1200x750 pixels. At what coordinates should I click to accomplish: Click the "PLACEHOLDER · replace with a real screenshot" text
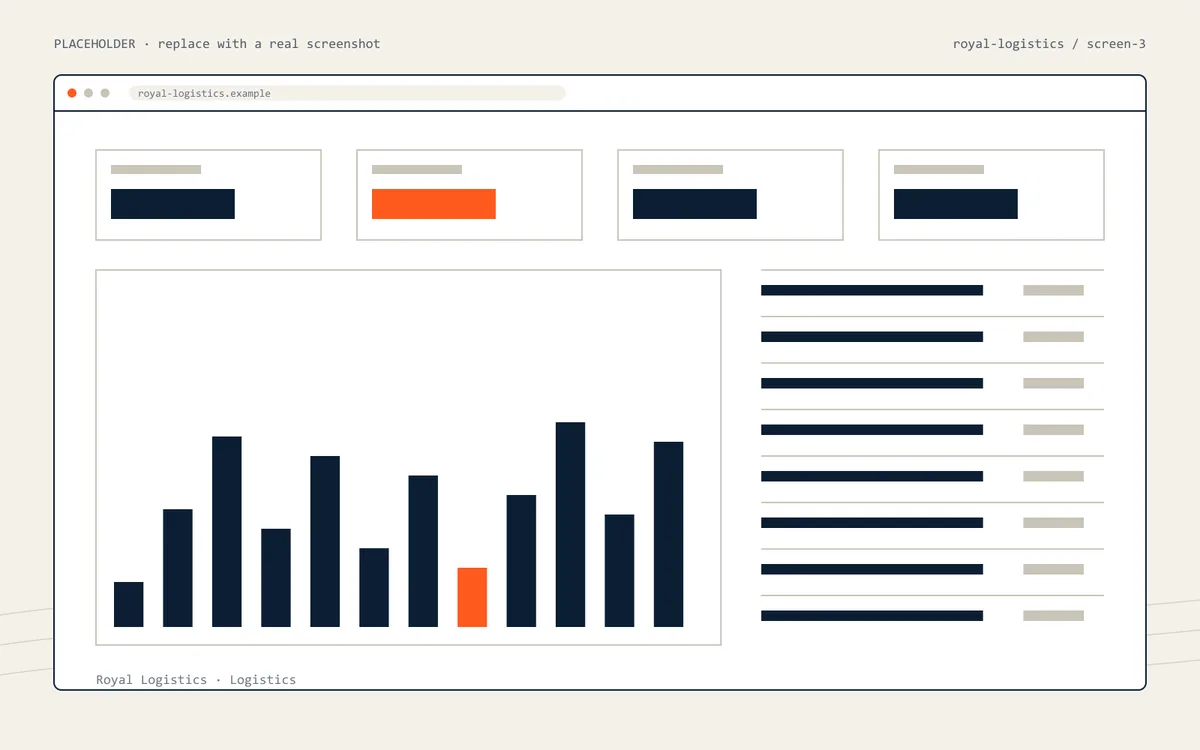pos(217,44)
